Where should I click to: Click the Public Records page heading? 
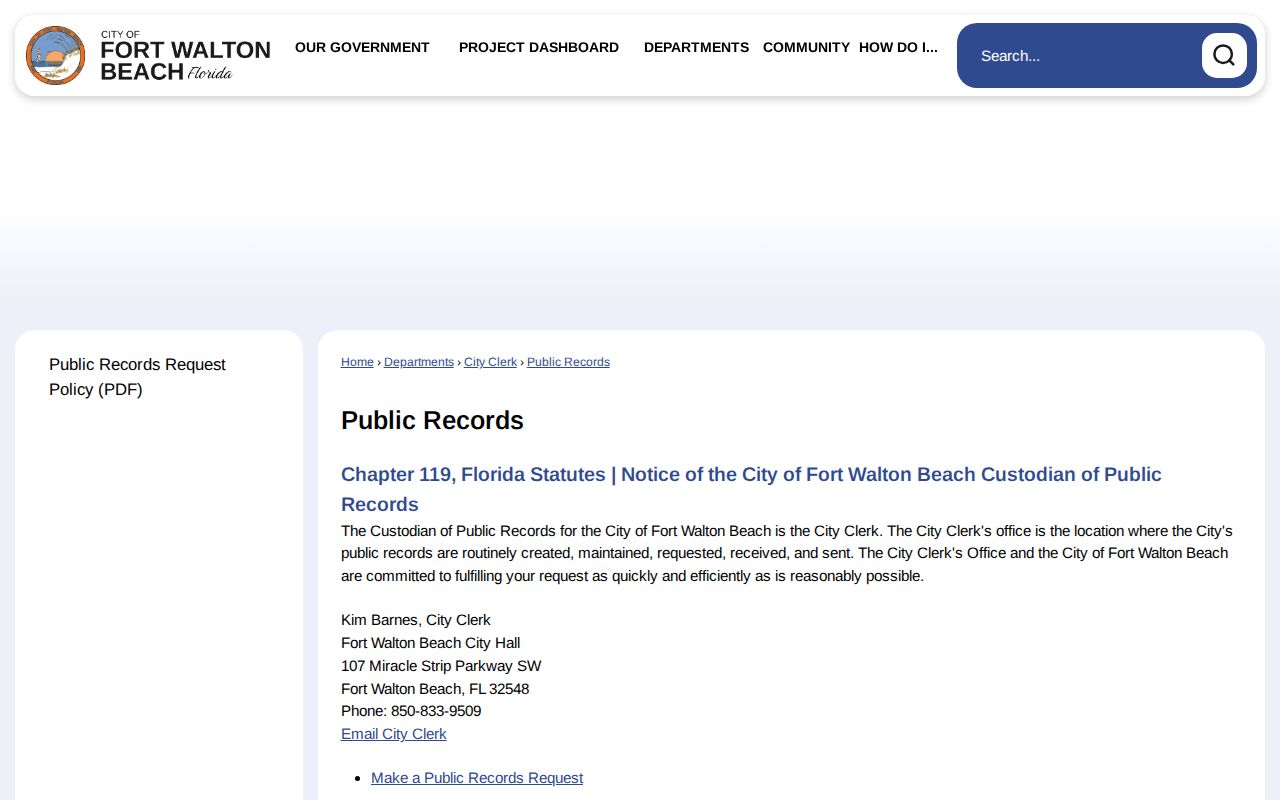pyautogui.click(x=432, y=420)
